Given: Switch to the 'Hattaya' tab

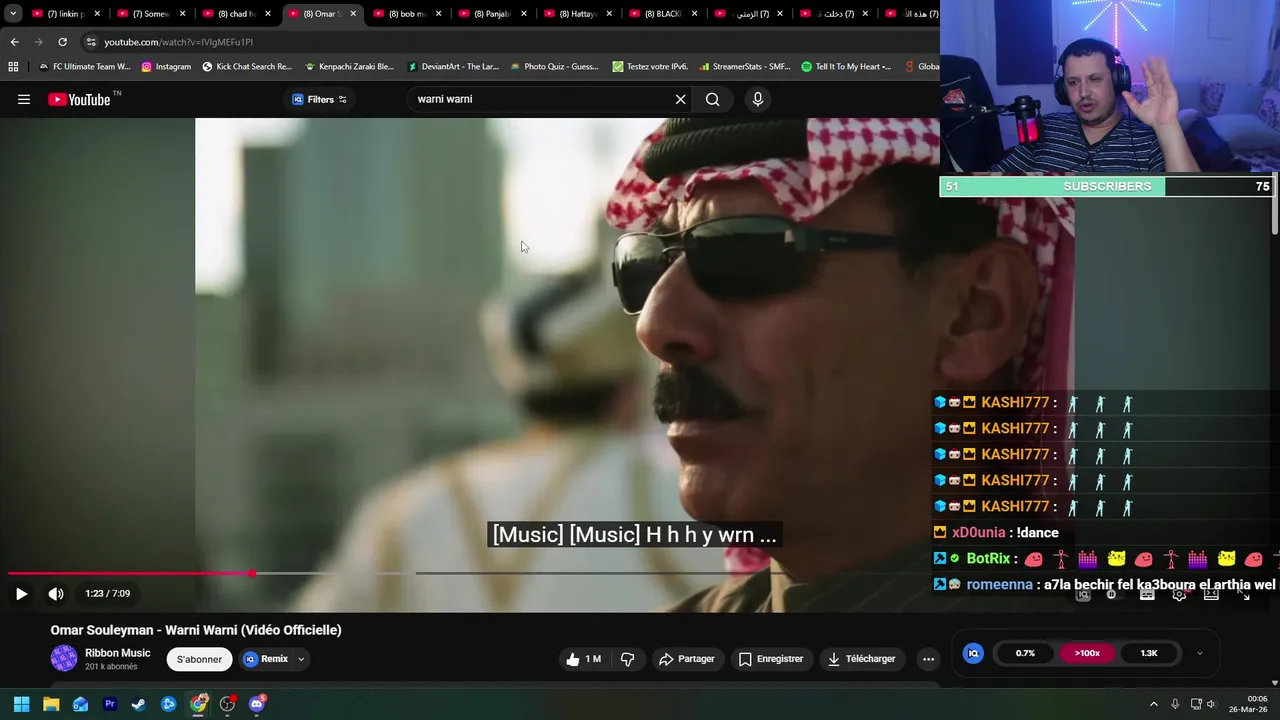Looking at the screenshot, I should tap(576, 14).
